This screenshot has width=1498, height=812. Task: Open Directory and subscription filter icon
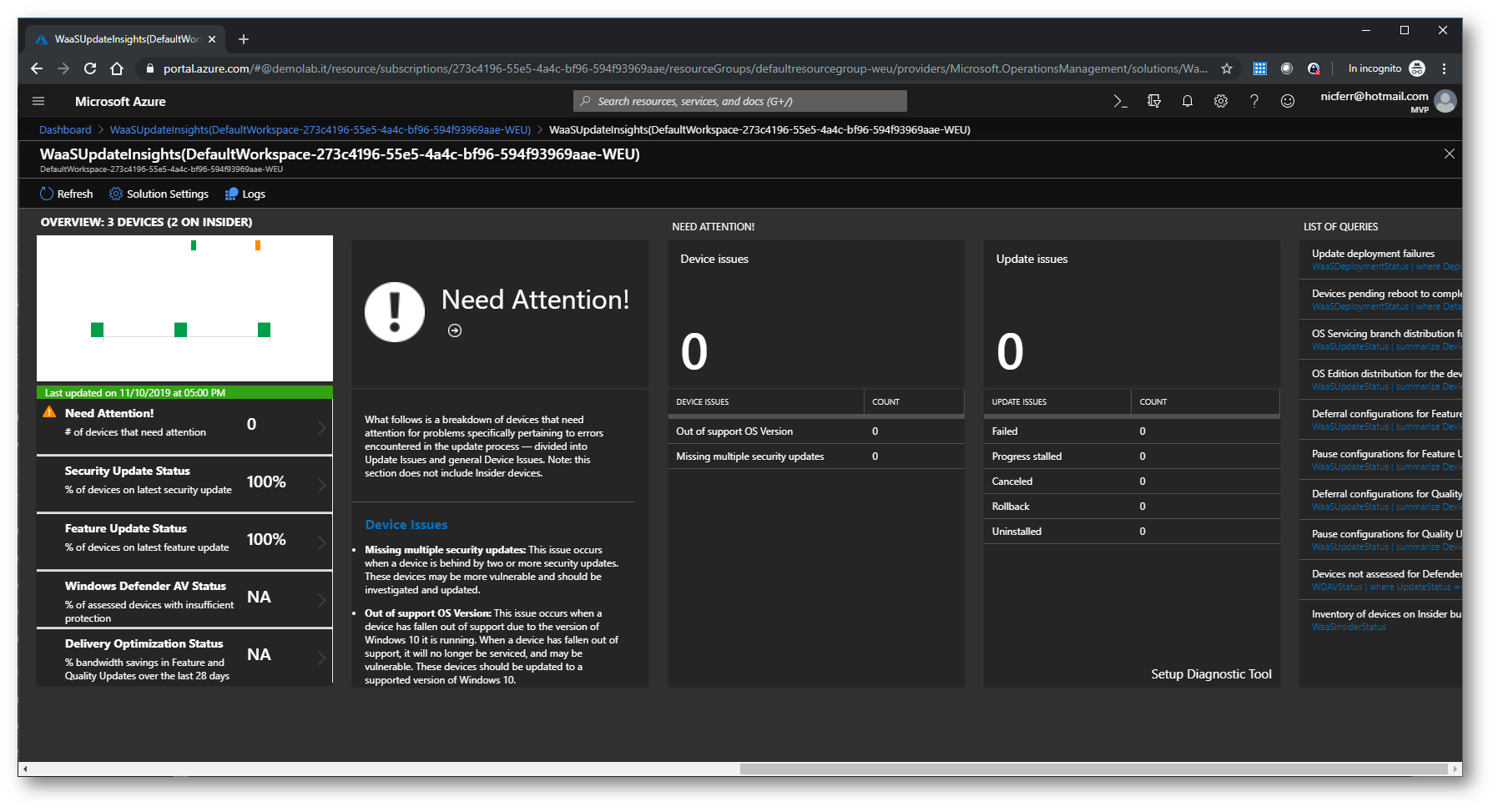[x=1154, y=101]
